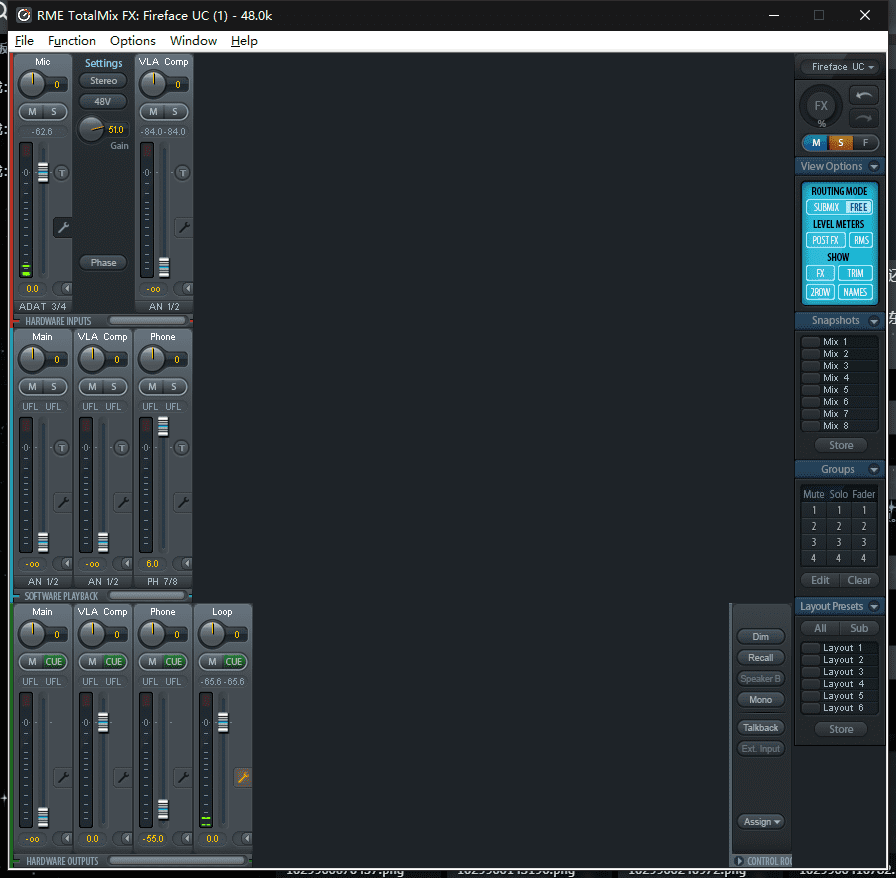Viewport: 896px width, 878px height.
Task: Click small arrow beside Hardware Outputs Main value
Action: point(66,839)
